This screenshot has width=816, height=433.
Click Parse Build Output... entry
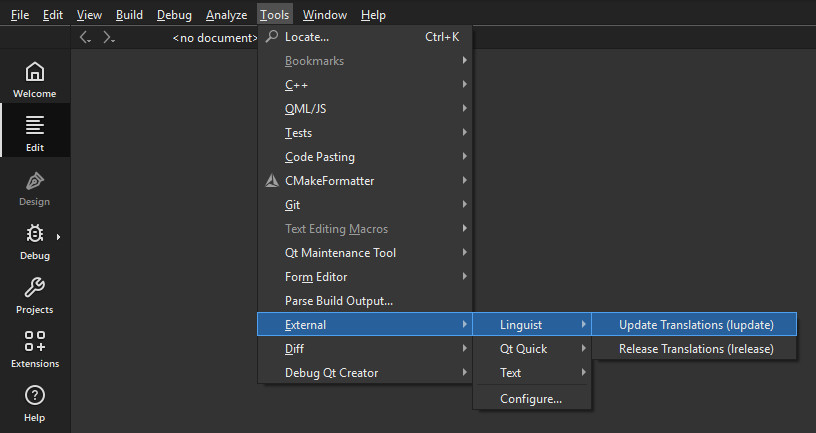tap(339, 301)
